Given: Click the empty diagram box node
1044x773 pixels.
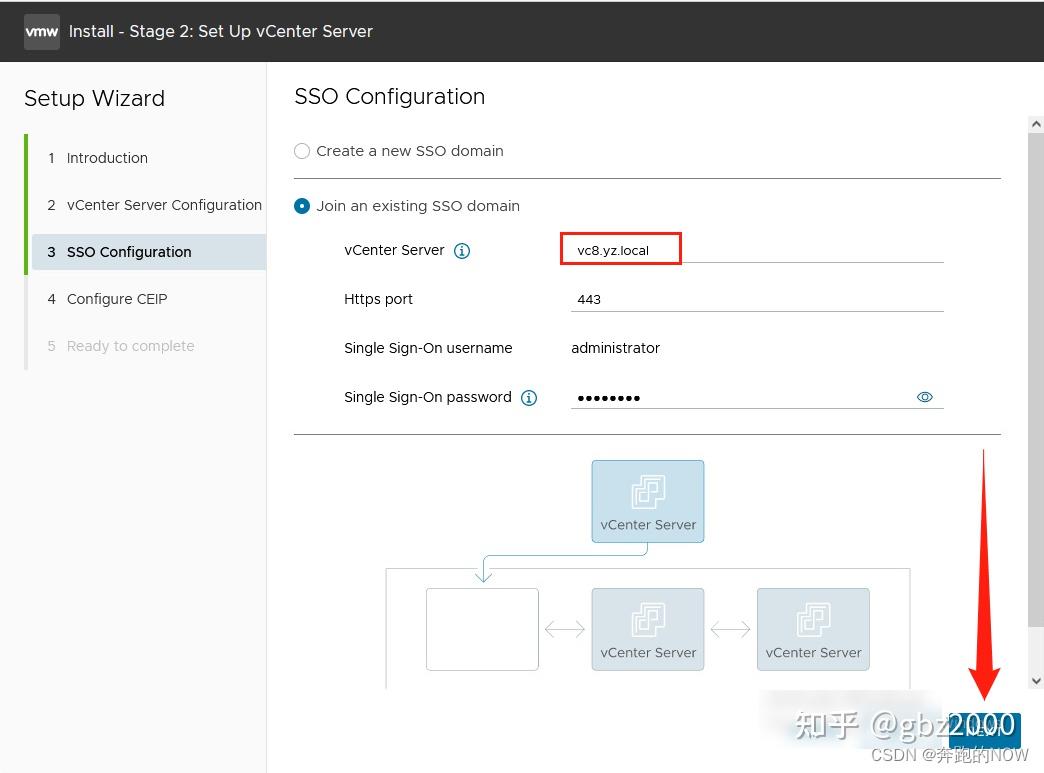Looking at the screenshot, I should 482,629.
